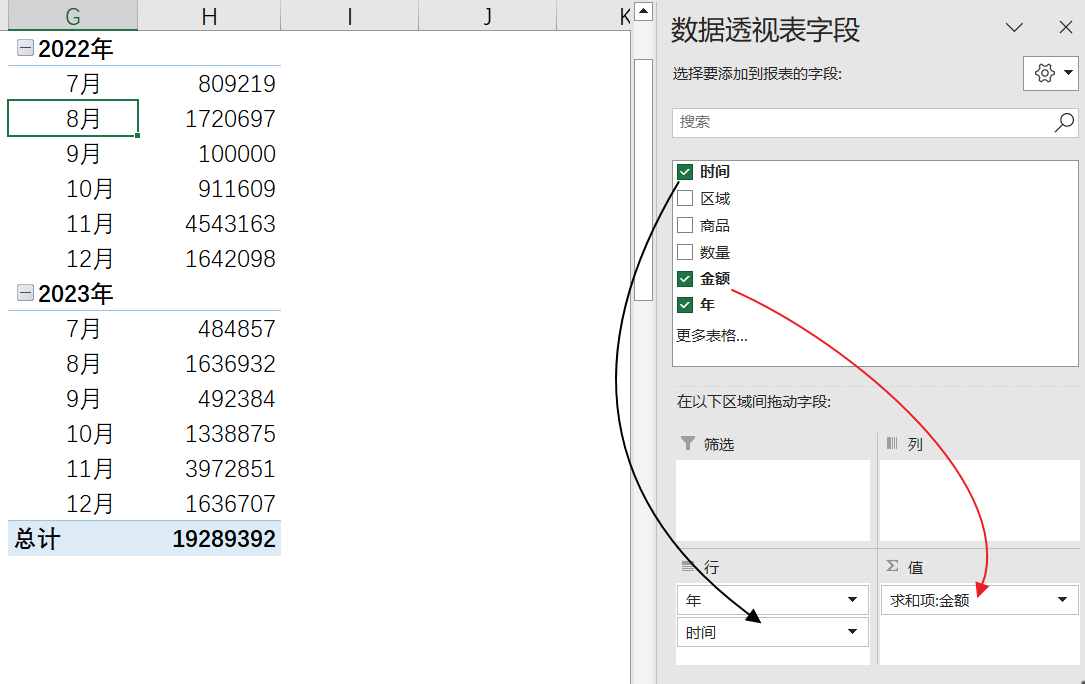Close the PivotTable fields pane
1085x684 pixels.
click(1066, 27)
